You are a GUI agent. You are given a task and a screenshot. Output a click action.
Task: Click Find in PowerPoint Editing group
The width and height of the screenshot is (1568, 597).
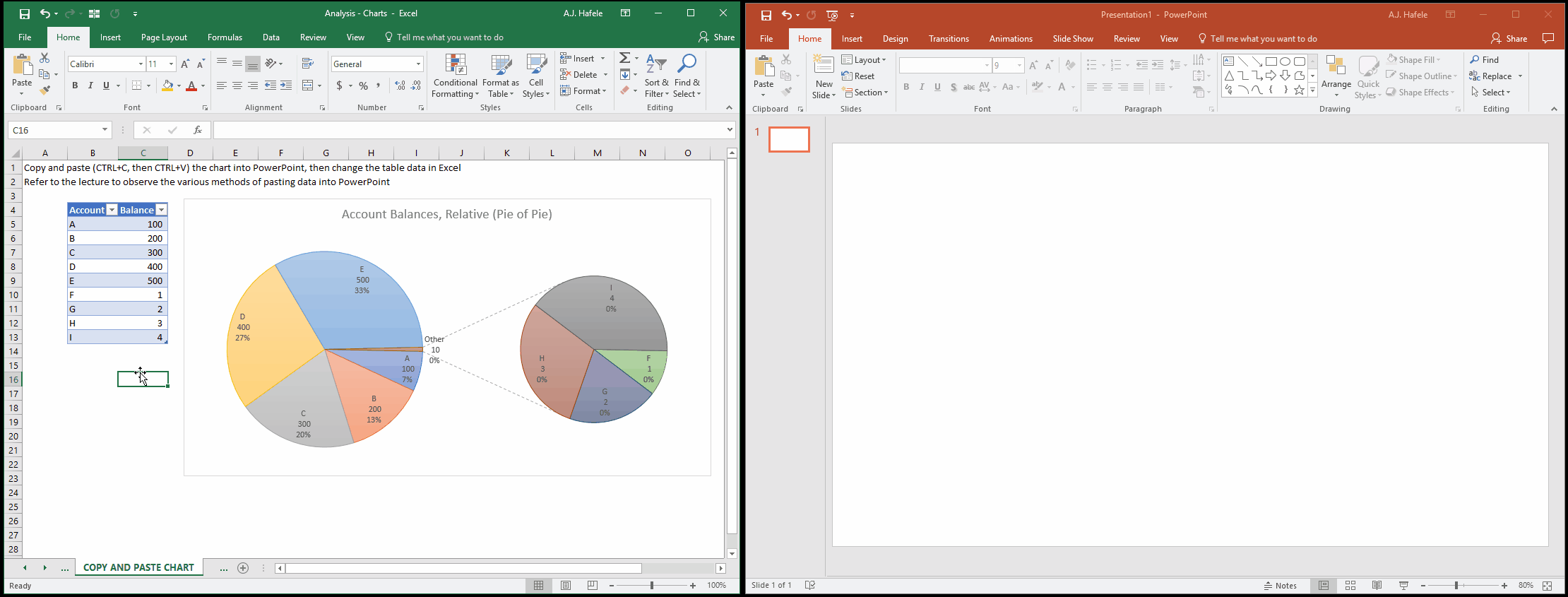[x=1484, y=60]
